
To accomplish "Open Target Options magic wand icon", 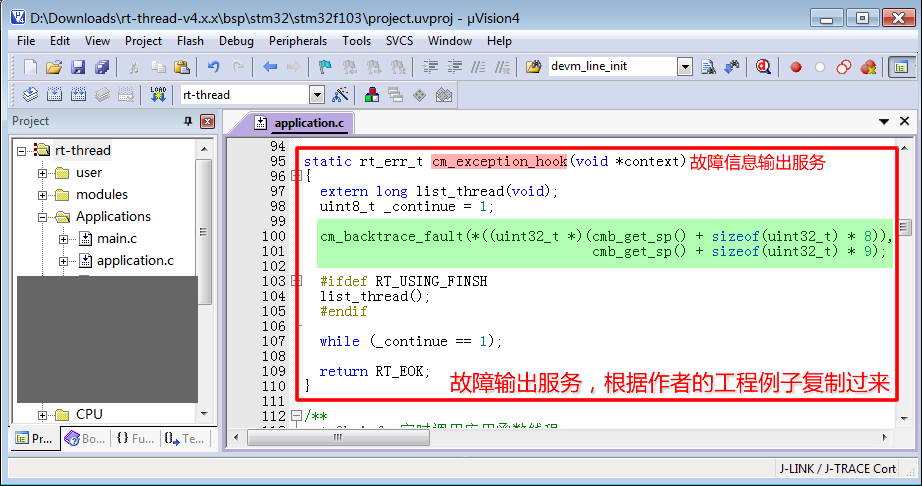I will point(340,95).
